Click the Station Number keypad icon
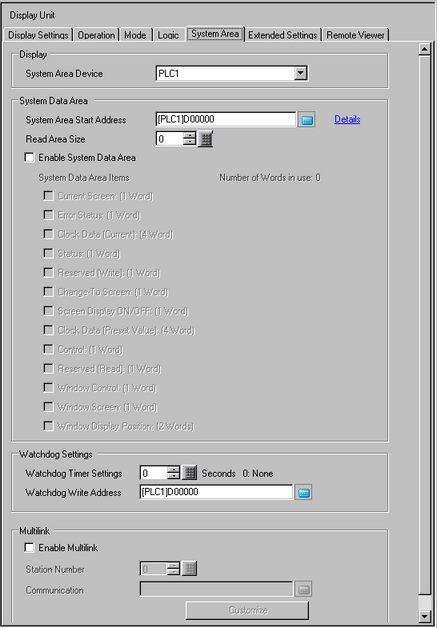This screenshot has height=628, width=437. pos(189,568)
